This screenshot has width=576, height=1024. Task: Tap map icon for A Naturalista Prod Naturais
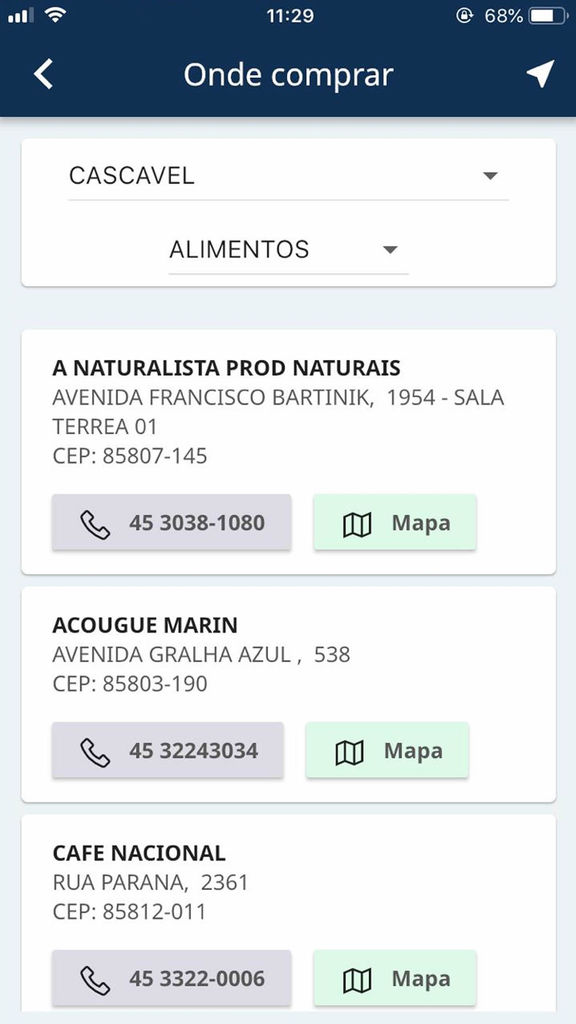coord(357,524)
